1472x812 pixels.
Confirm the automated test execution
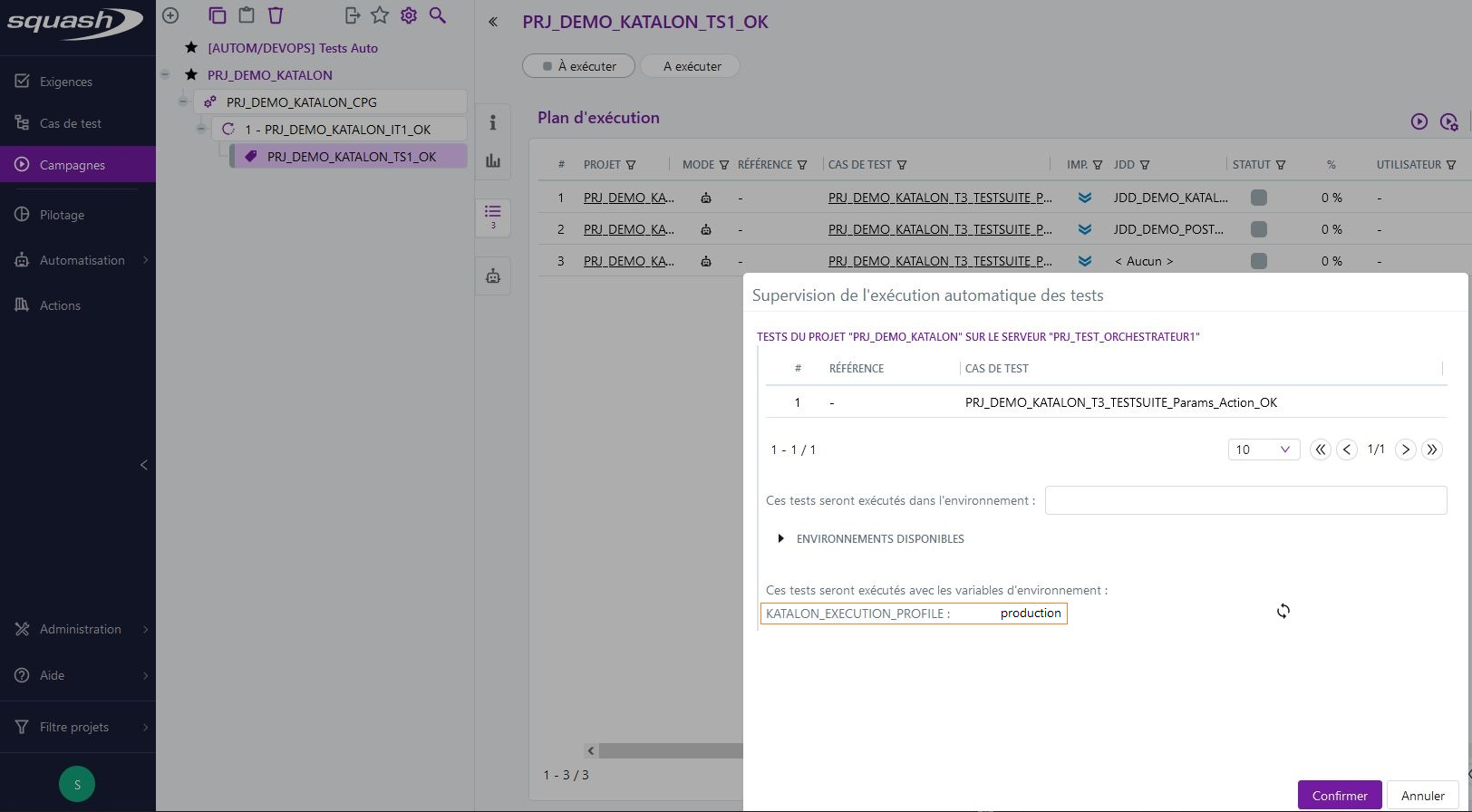(1339, 796)
